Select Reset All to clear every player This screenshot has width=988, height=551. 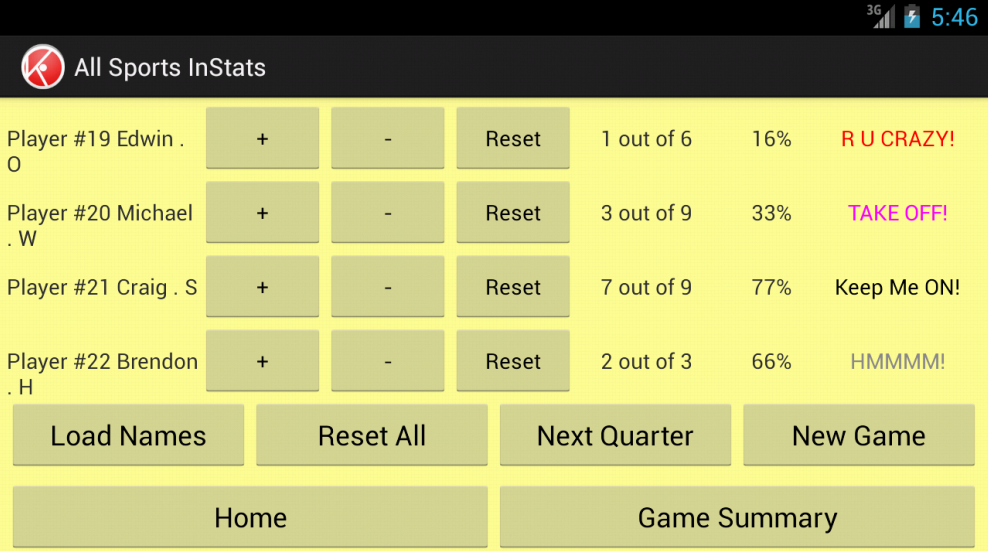pos(372,435)
